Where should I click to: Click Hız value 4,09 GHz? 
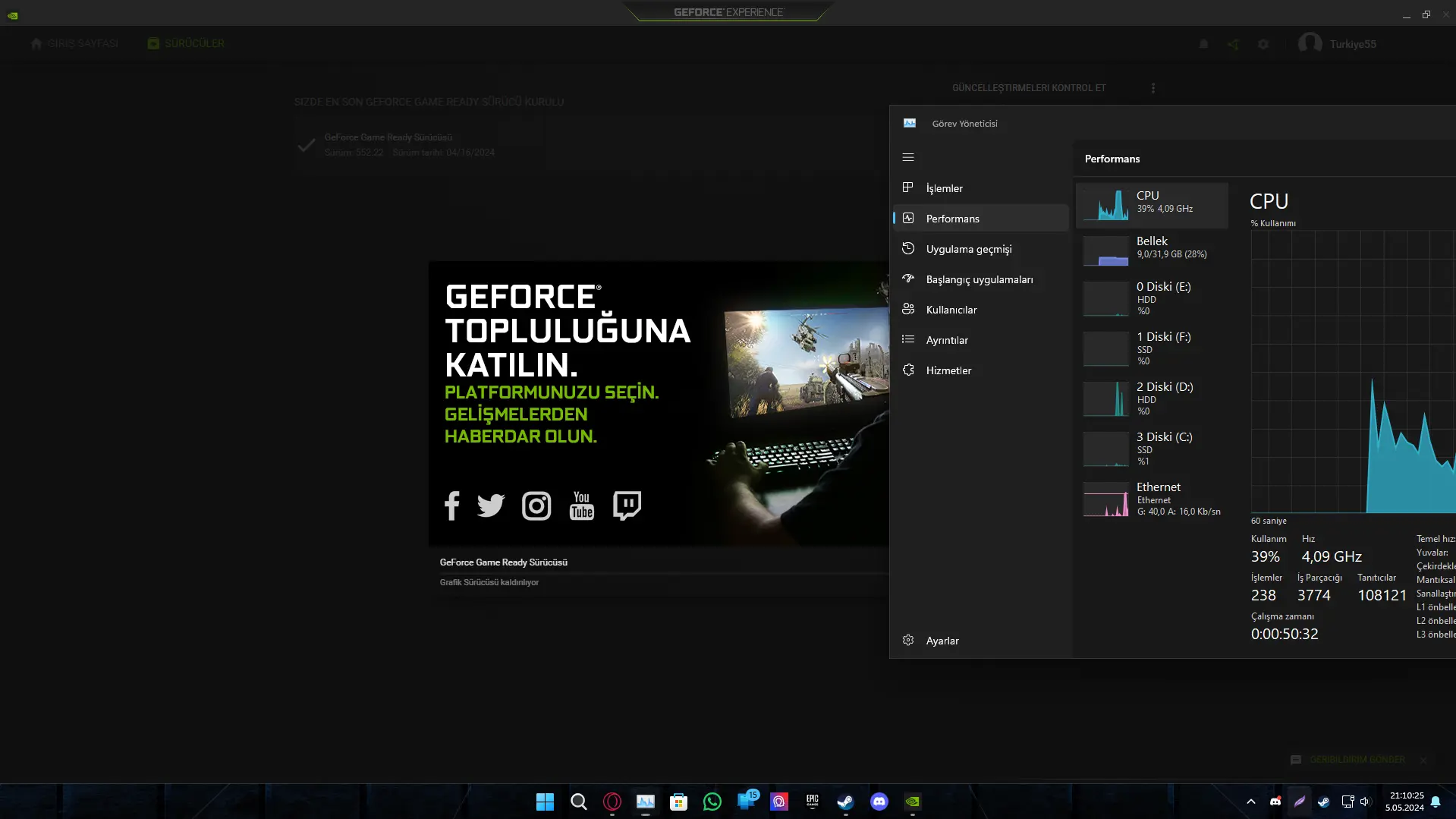point(1332,556)
